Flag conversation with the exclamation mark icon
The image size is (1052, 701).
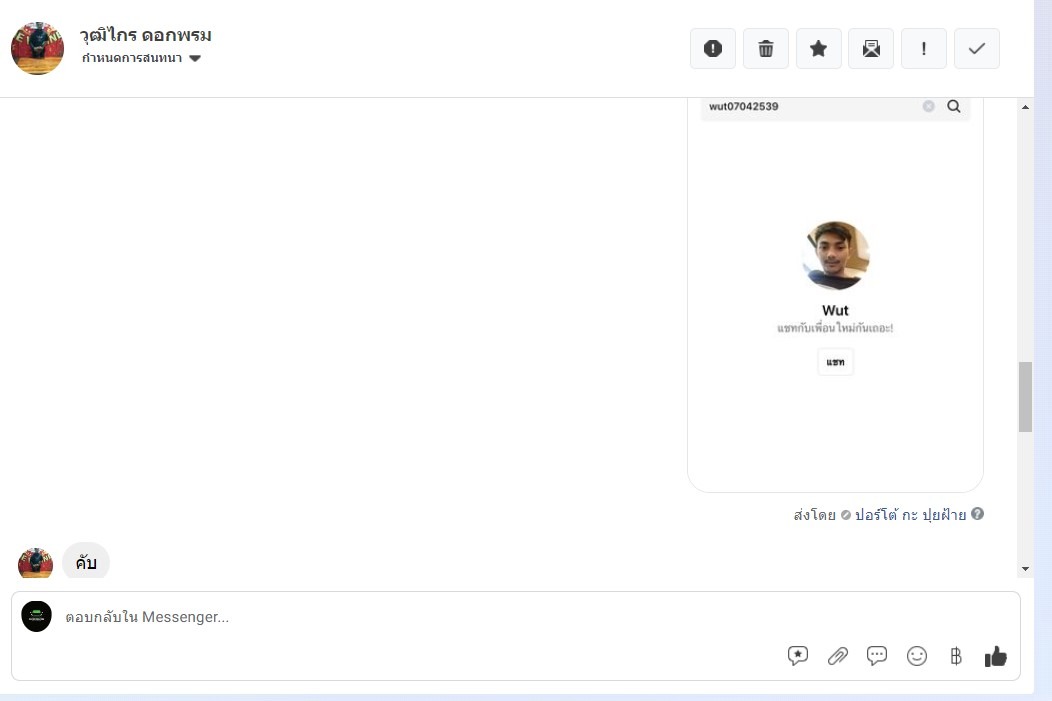click(x=924, y=49)
